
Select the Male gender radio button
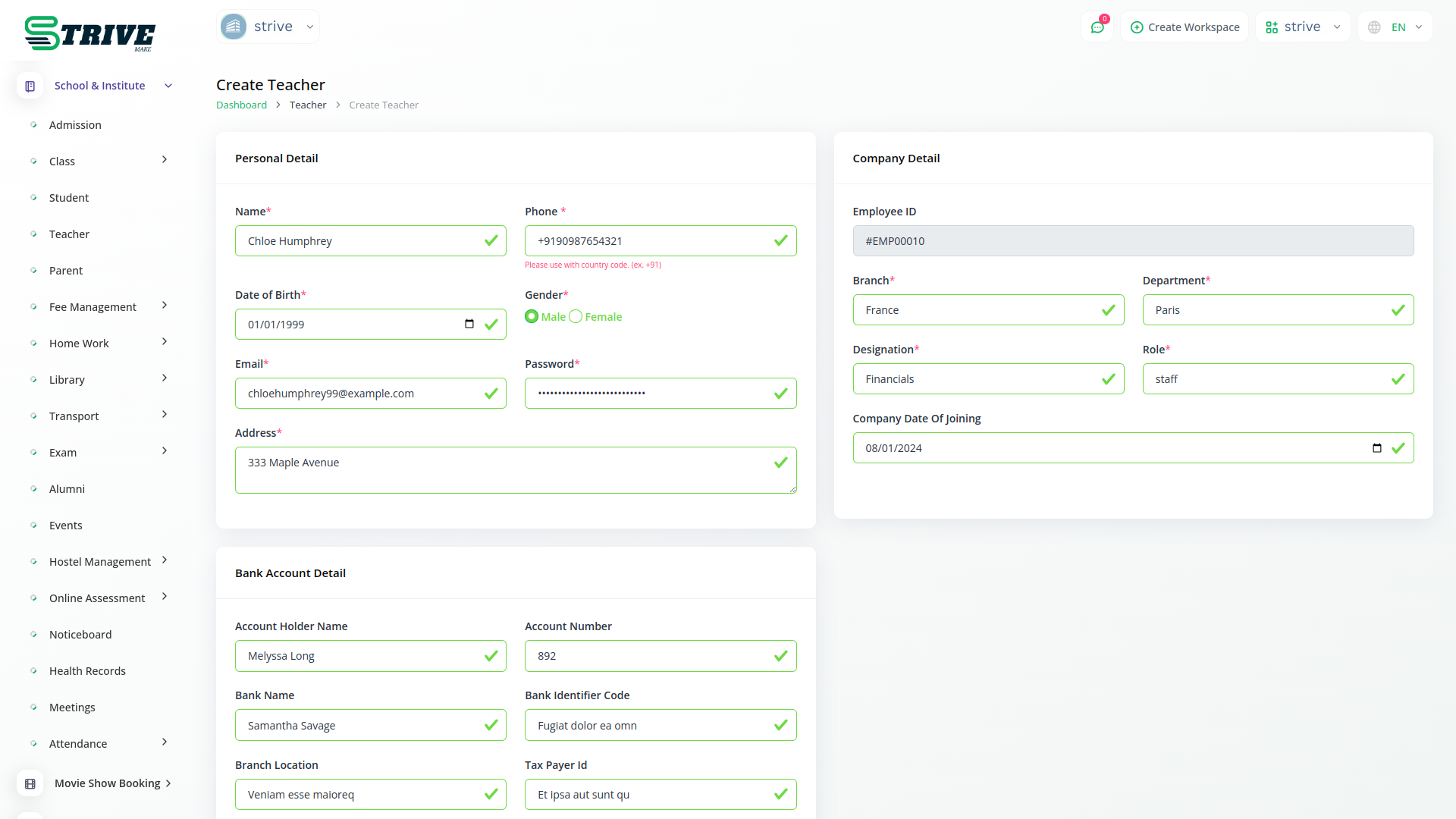click(x=532, y=316)
